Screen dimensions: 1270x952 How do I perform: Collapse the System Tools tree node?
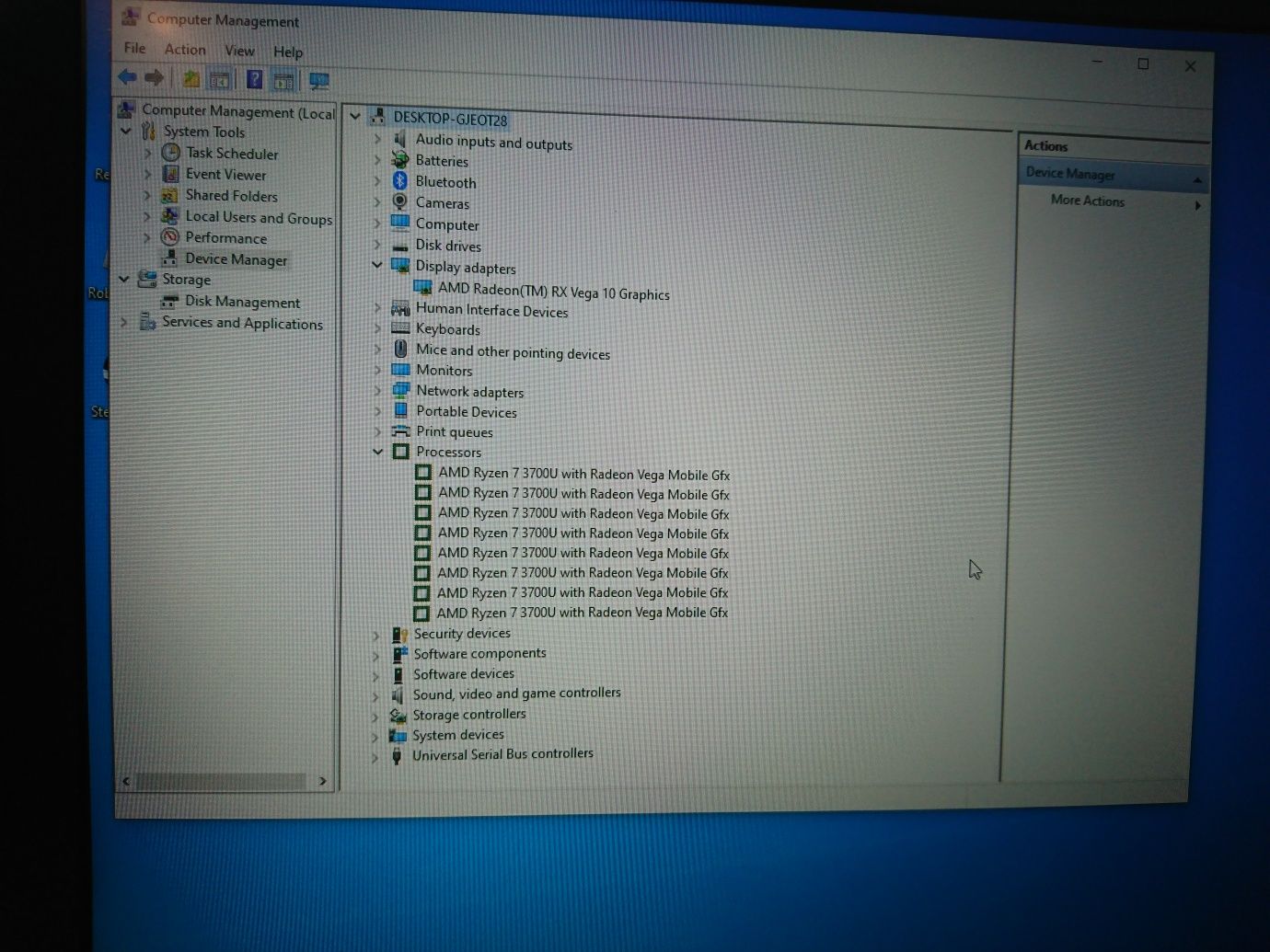(125, 131)
